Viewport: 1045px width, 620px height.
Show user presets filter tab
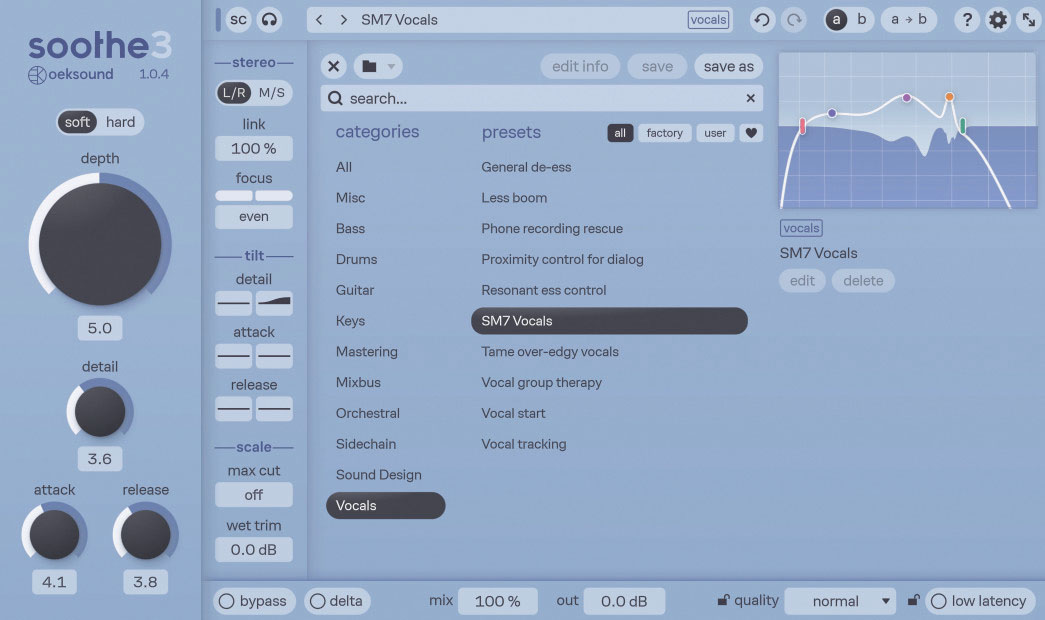tap(715, 133)
